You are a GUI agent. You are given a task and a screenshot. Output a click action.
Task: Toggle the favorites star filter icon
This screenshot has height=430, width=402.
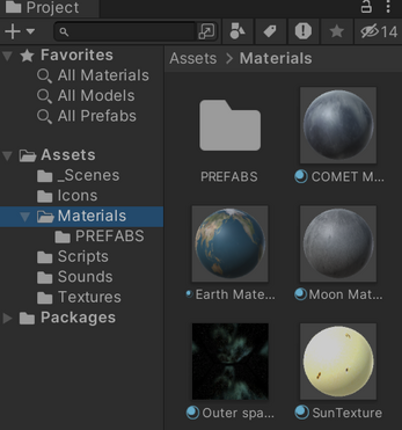pos(336,32)
